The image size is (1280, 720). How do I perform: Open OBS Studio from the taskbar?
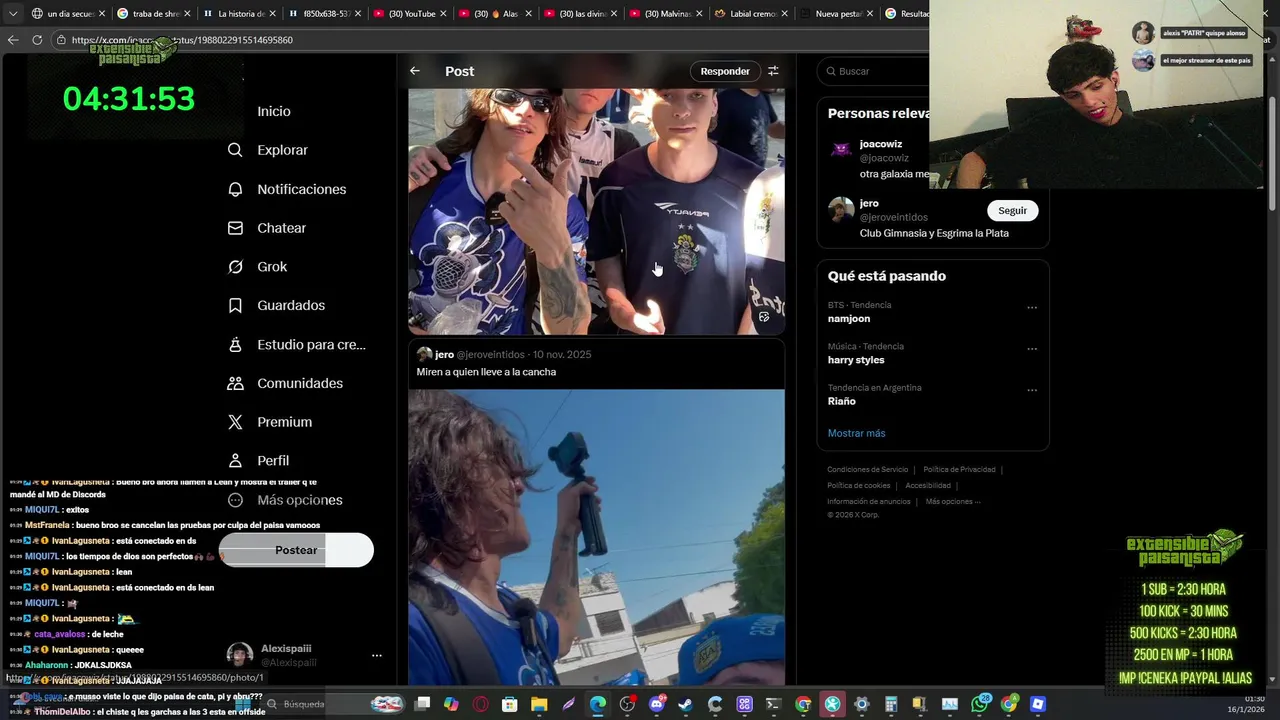(627, 704)
